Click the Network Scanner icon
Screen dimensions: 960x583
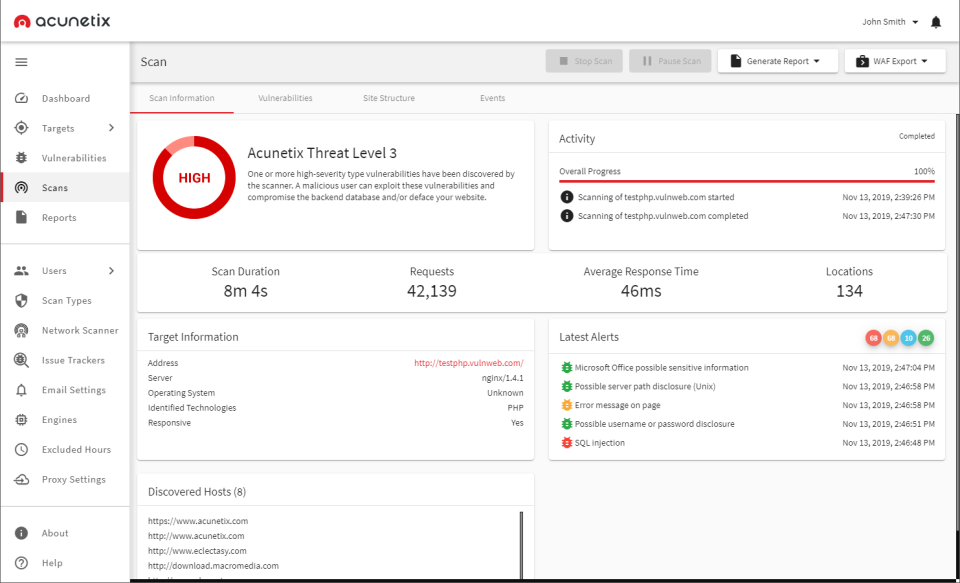[x=21, y=331]
